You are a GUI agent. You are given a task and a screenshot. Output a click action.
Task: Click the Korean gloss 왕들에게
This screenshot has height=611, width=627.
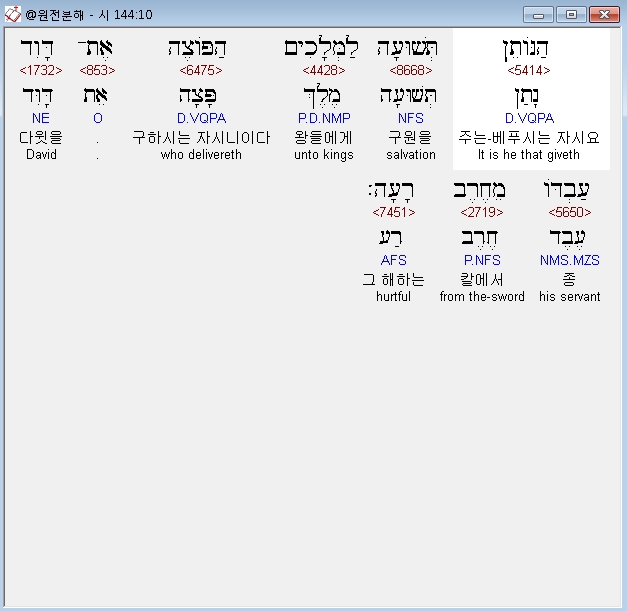[x=323, y=138]
